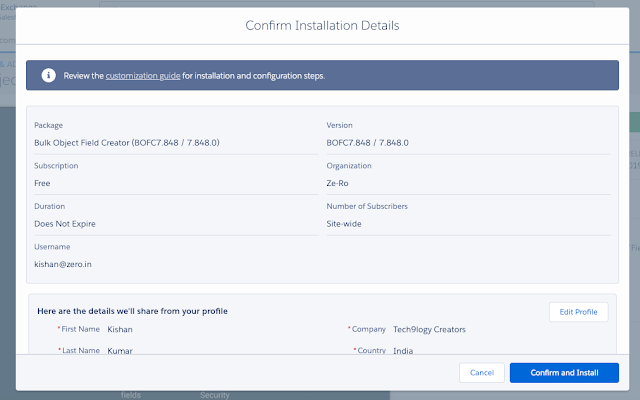Viewport: 640px width, 400px height.
Task: Click the First Name value Kishan
Action: point(120,329)
